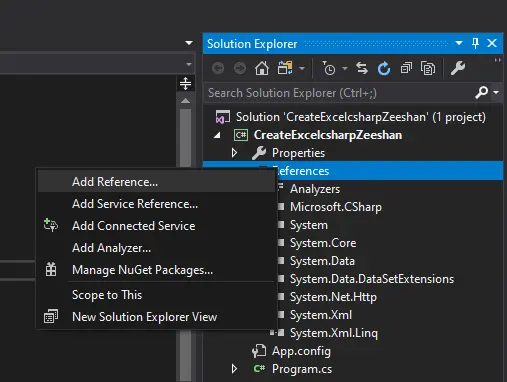Click the C# project icon beside CreateExcelcsharpZeeshan
Image resolution: width=507 pixels, height=382 pixels.
241,135
